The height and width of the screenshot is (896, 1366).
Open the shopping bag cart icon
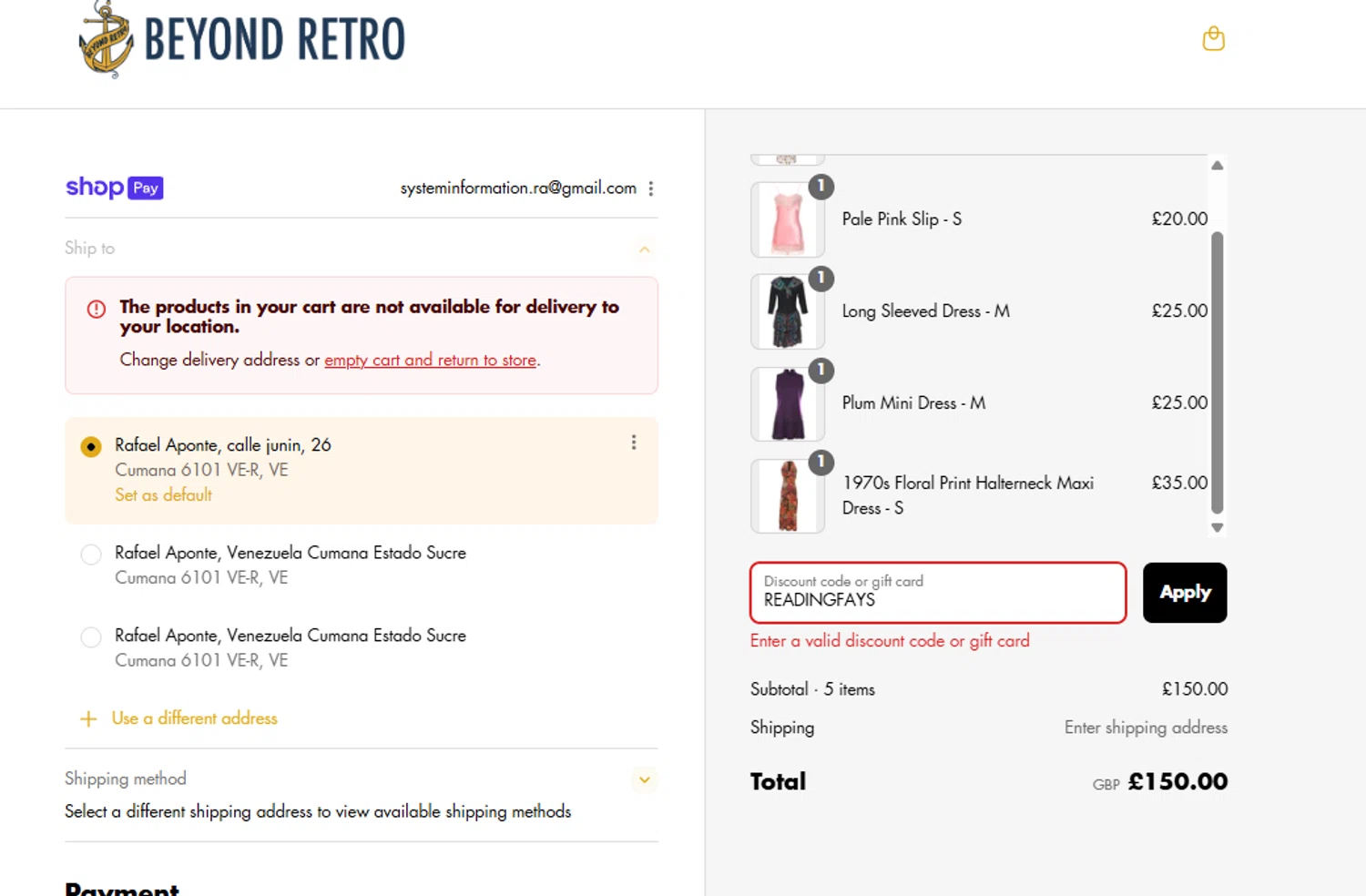[x=1213, y=38]
